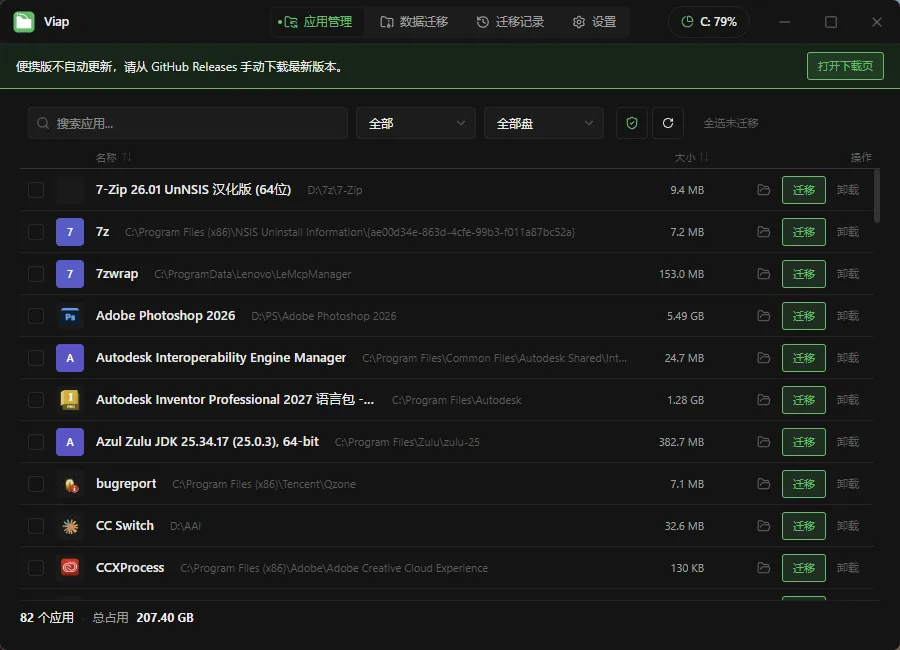This screenshot has width=900, height=650.
Task: Click the Adobe Photoshop 2026 app icon
Action: (70, 316)
